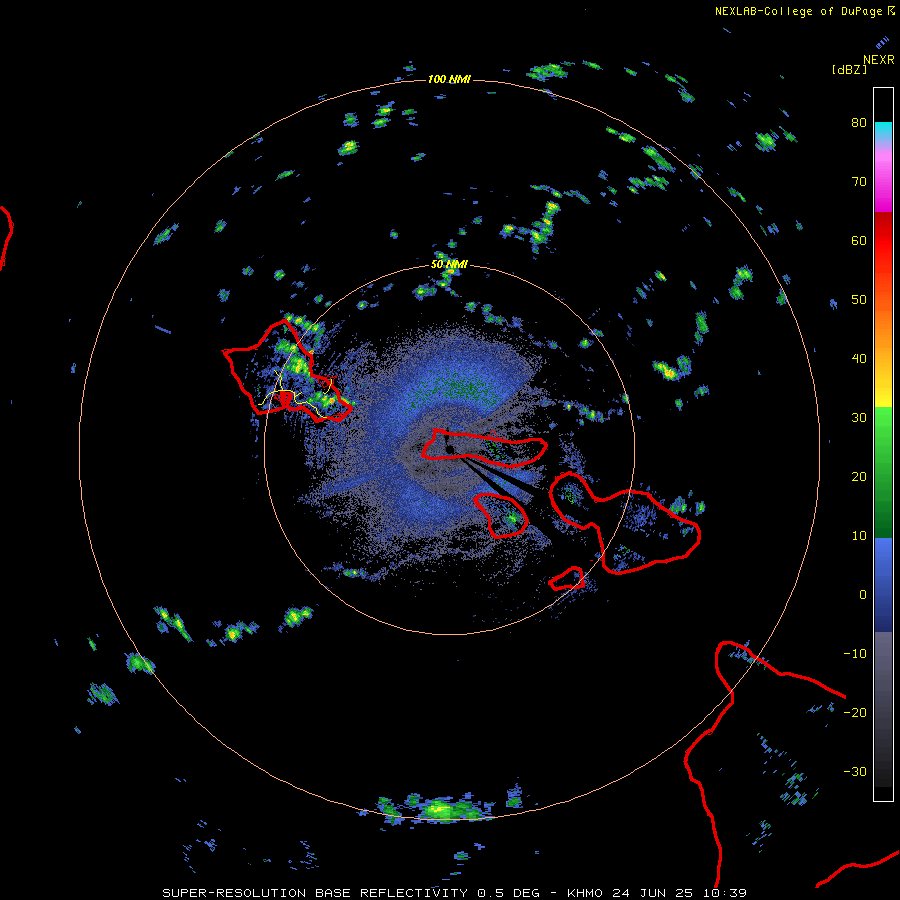Screen dimensions: 900x900
Task: Click the 10:39 time in bottom caption
Action: click(727, 893)
